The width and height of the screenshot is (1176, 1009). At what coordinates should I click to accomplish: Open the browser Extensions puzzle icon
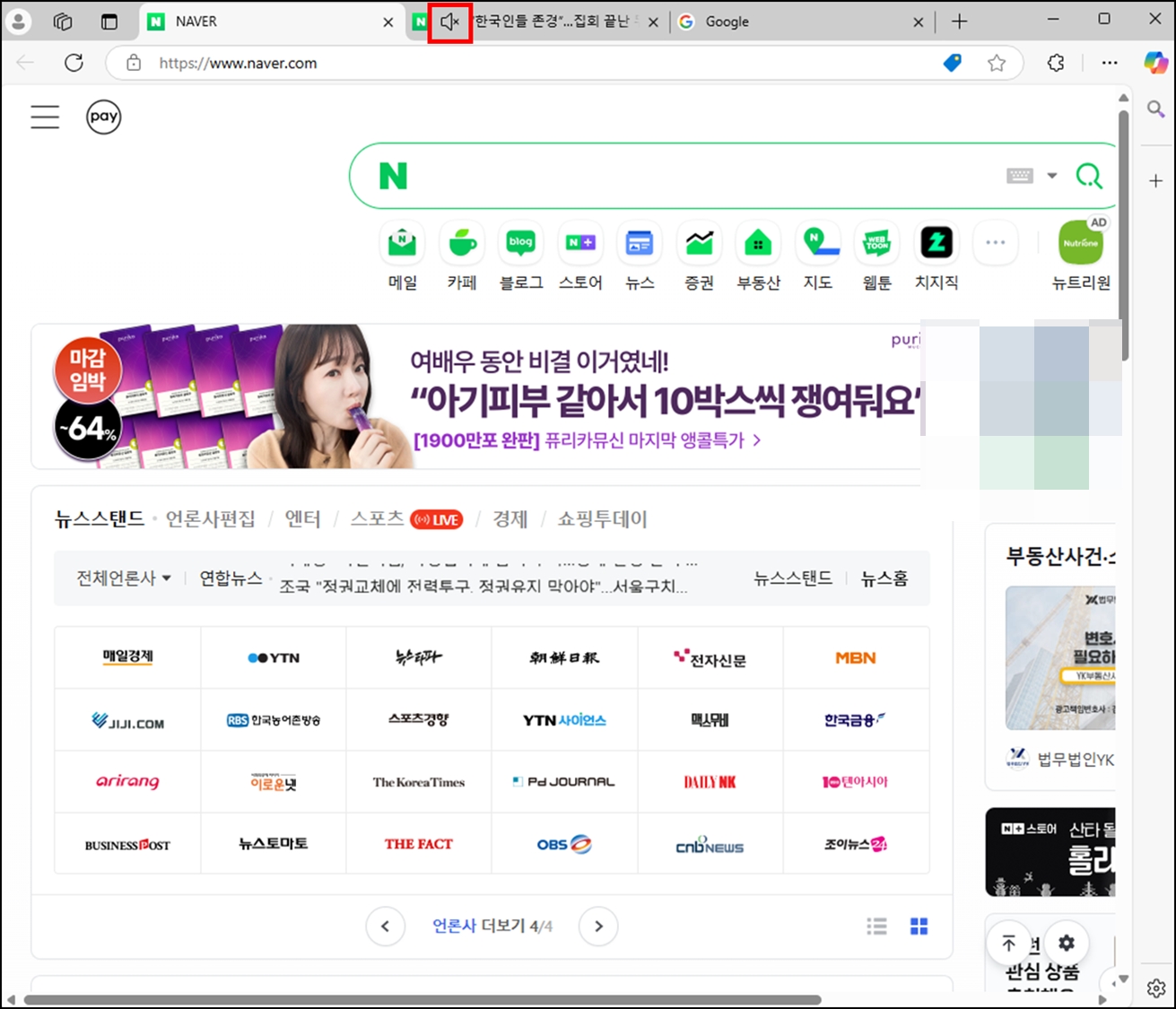(x=1056, y=63)
